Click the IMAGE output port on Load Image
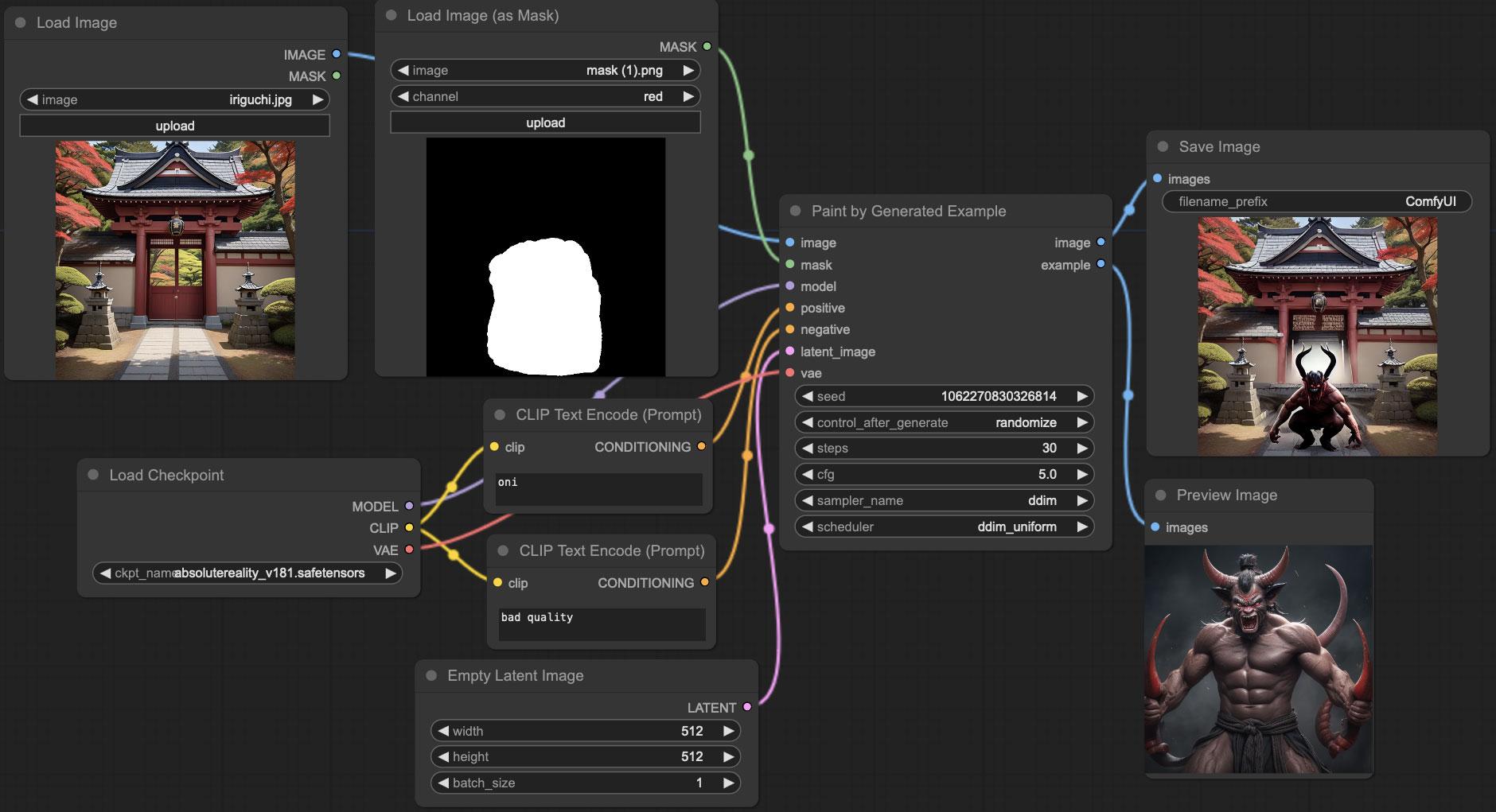The width and height of the screenshot is (1496, 812). click(336, 55)
